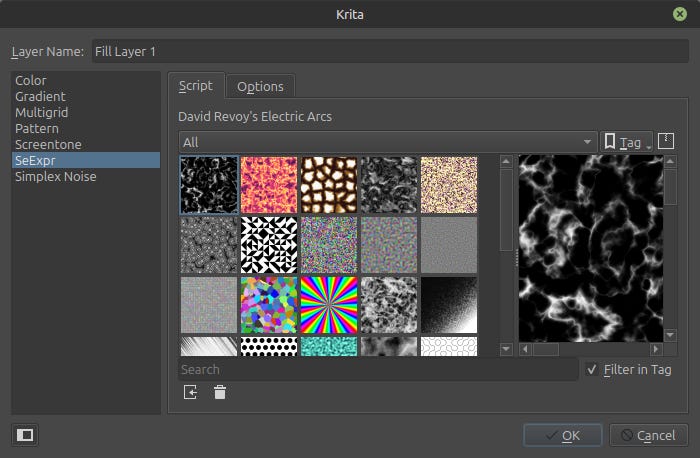Confirm with the OK button
This screenshot has width=700, height=458.
coord(562,435)
